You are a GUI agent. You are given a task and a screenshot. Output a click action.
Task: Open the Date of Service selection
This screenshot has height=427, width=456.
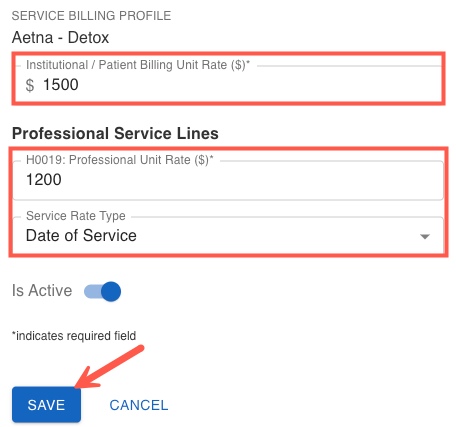click(x=228, y=235)
